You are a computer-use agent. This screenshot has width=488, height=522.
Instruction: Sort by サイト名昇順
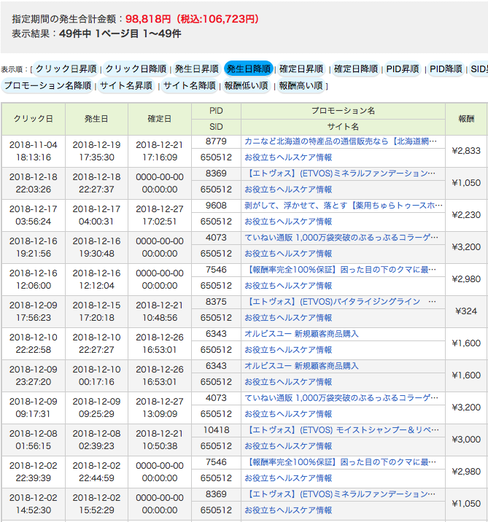pos(126,86)
